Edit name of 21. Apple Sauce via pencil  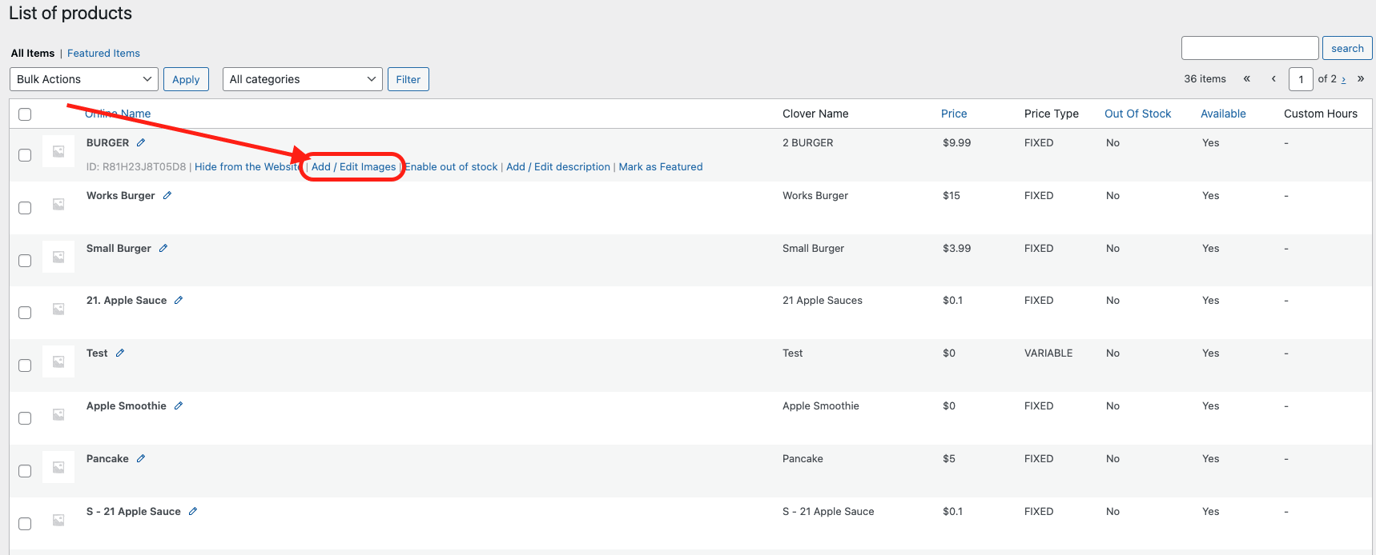click(x=178, y=300)
